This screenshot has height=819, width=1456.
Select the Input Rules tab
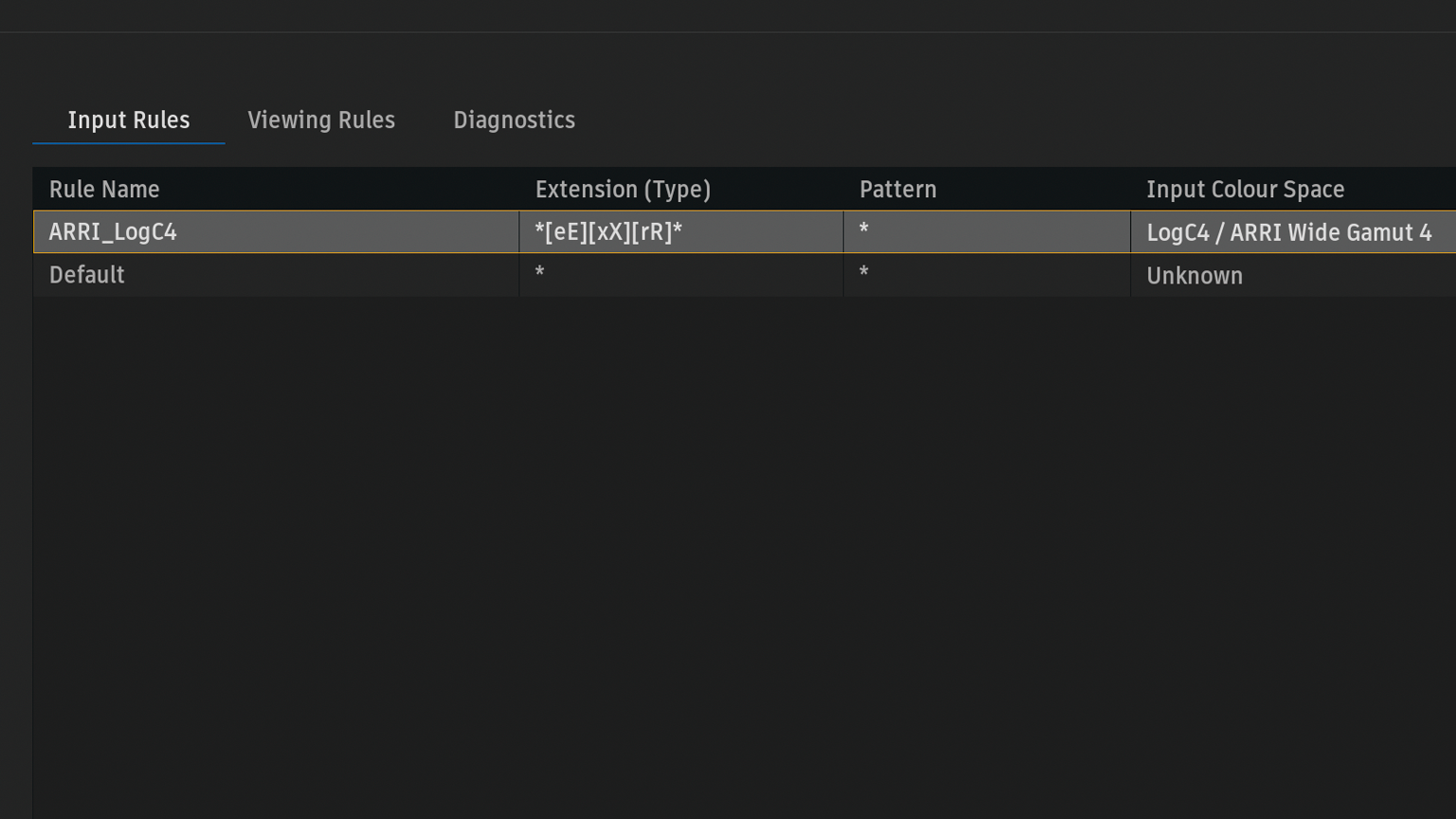point(129,120)
